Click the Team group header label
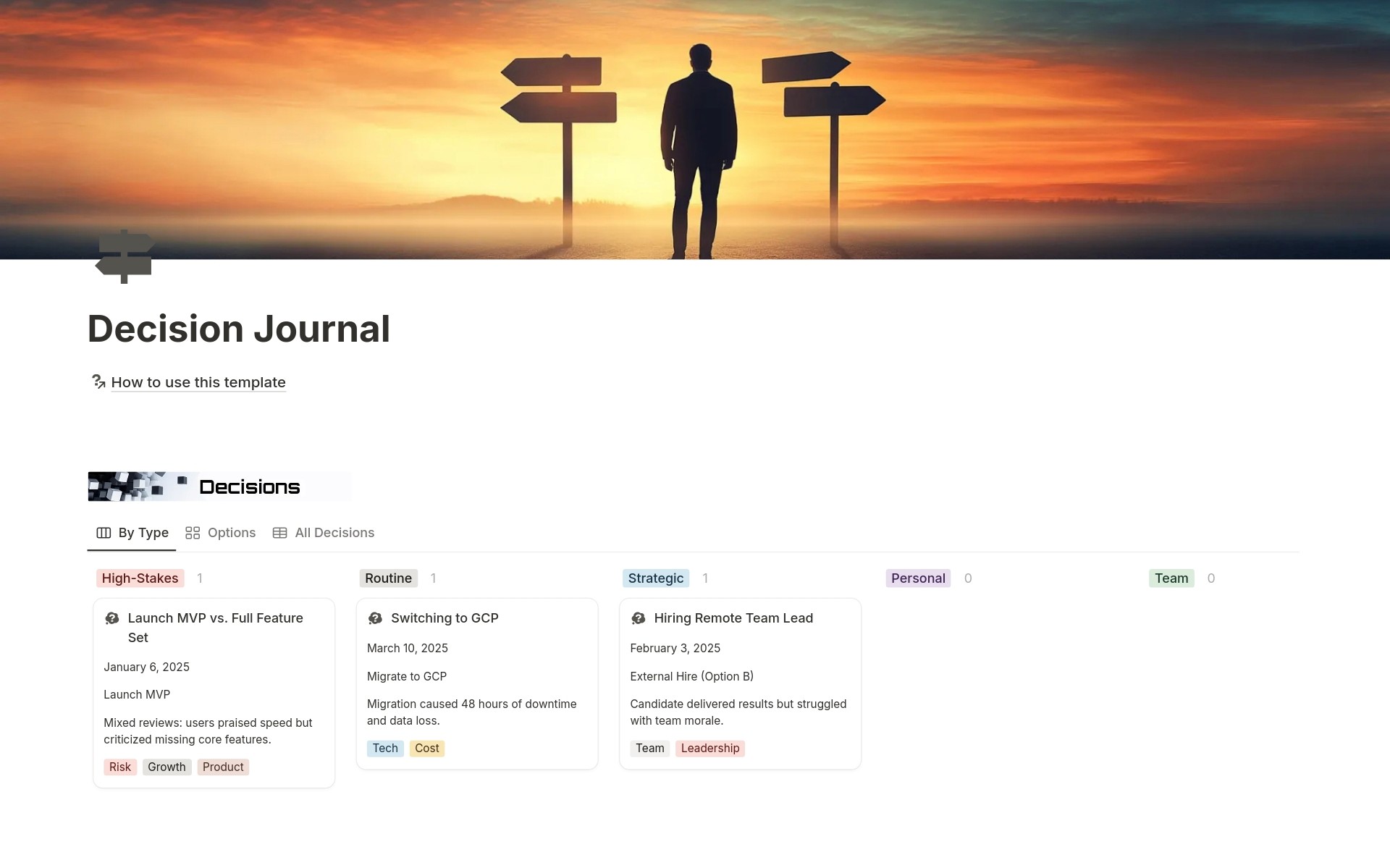 pyautogui.click(x=1171, y=578)
